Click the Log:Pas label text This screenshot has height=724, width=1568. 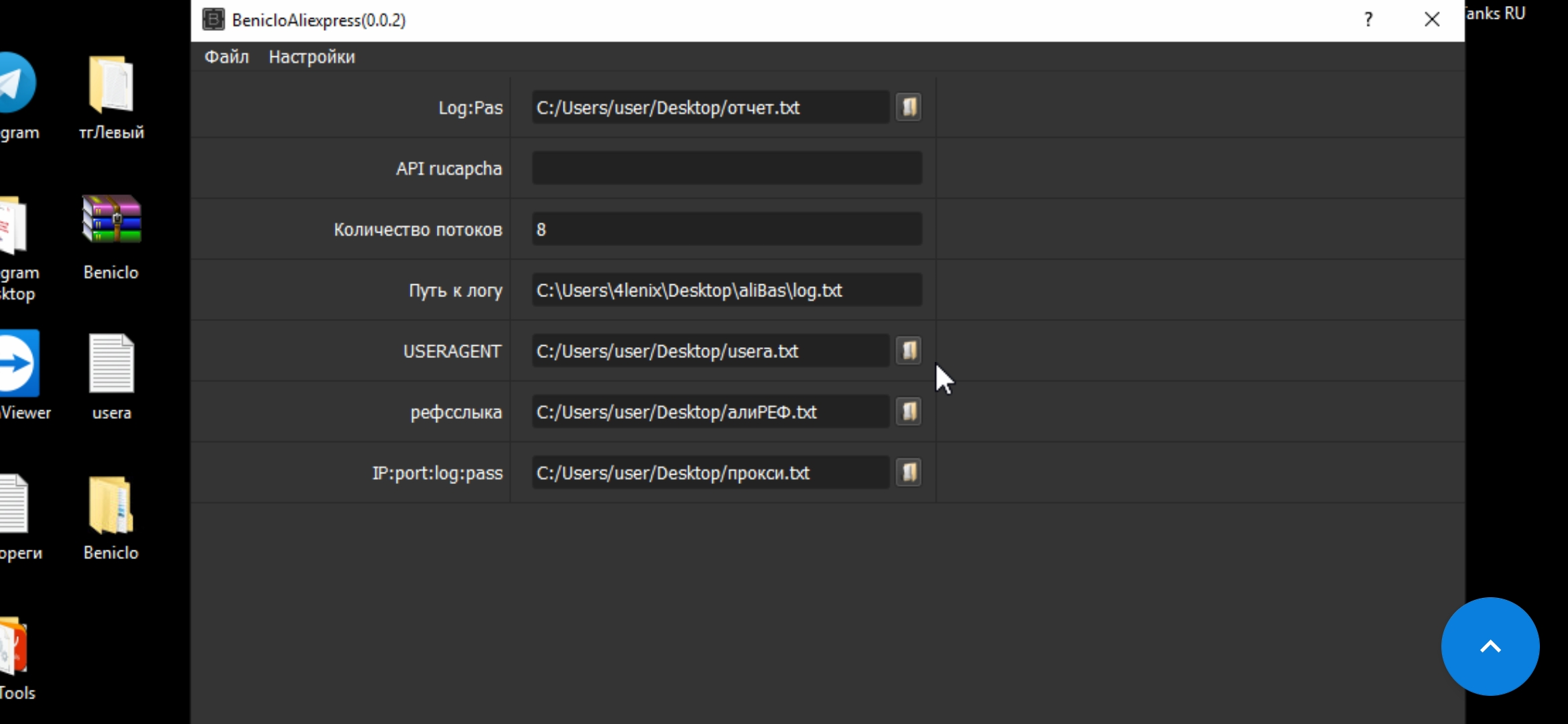(470, 108)
